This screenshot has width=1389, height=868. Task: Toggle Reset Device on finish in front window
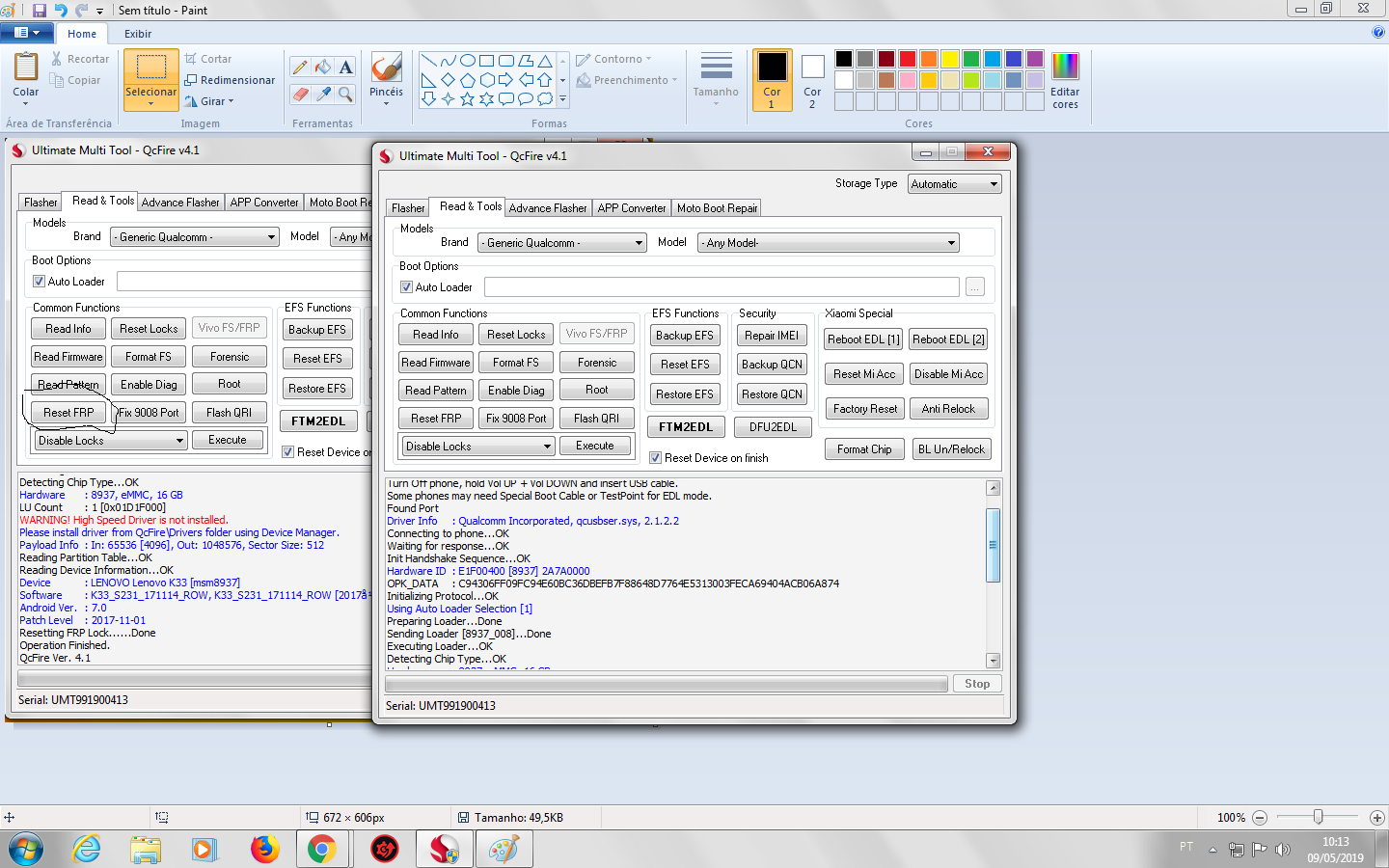[x=656, y=458]
